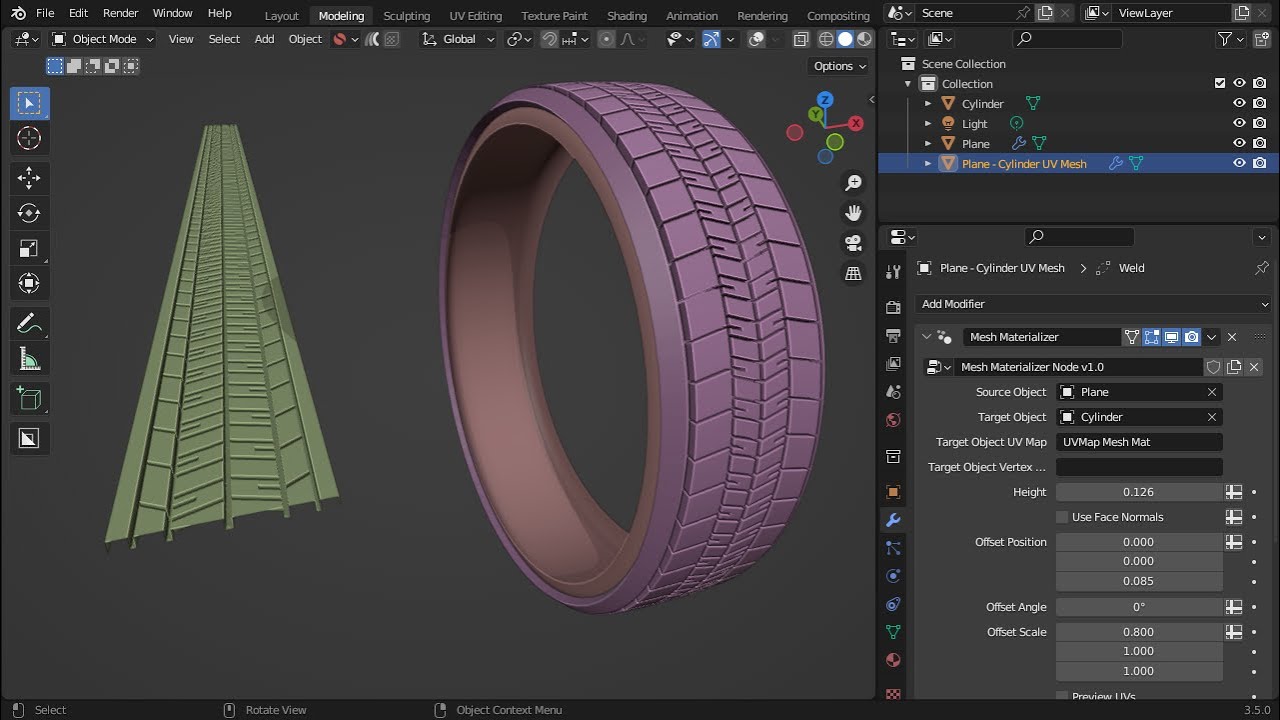Toggle camera view icon
This screenshot has height=720, width=1280.
coord(853,243)
